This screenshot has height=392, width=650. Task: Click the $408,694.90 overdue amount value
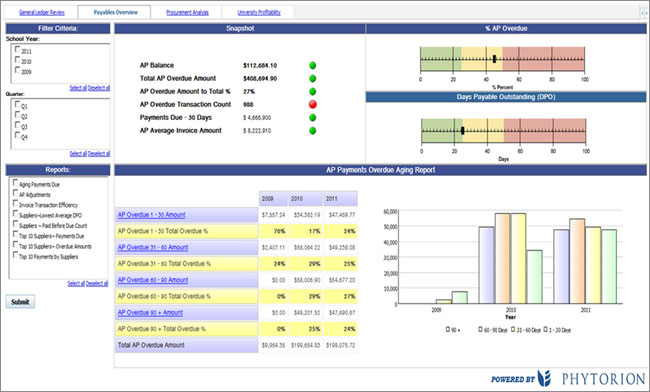click(x=260, y=78)
